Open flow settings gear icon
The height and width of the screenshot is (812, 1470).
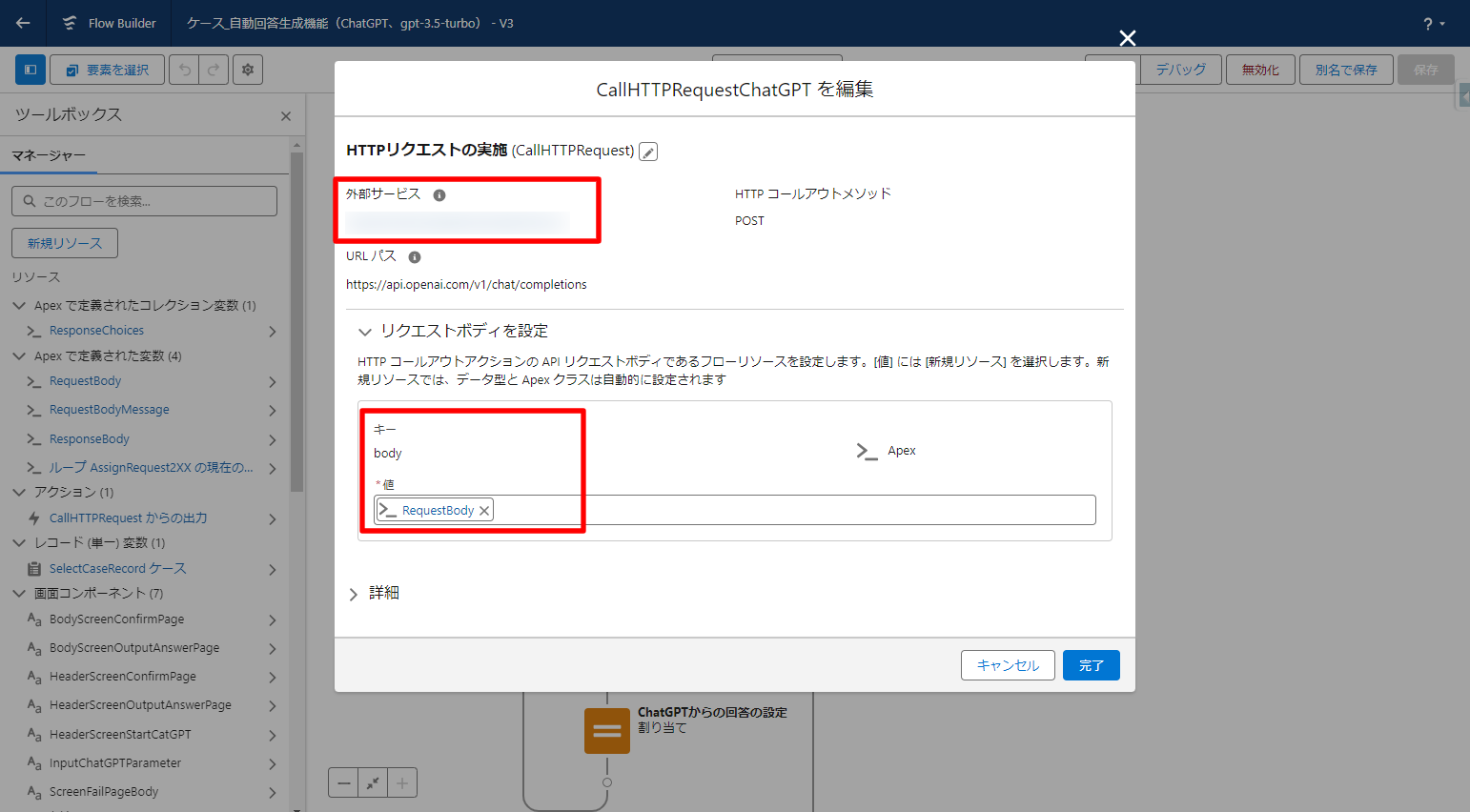(248, 70)
